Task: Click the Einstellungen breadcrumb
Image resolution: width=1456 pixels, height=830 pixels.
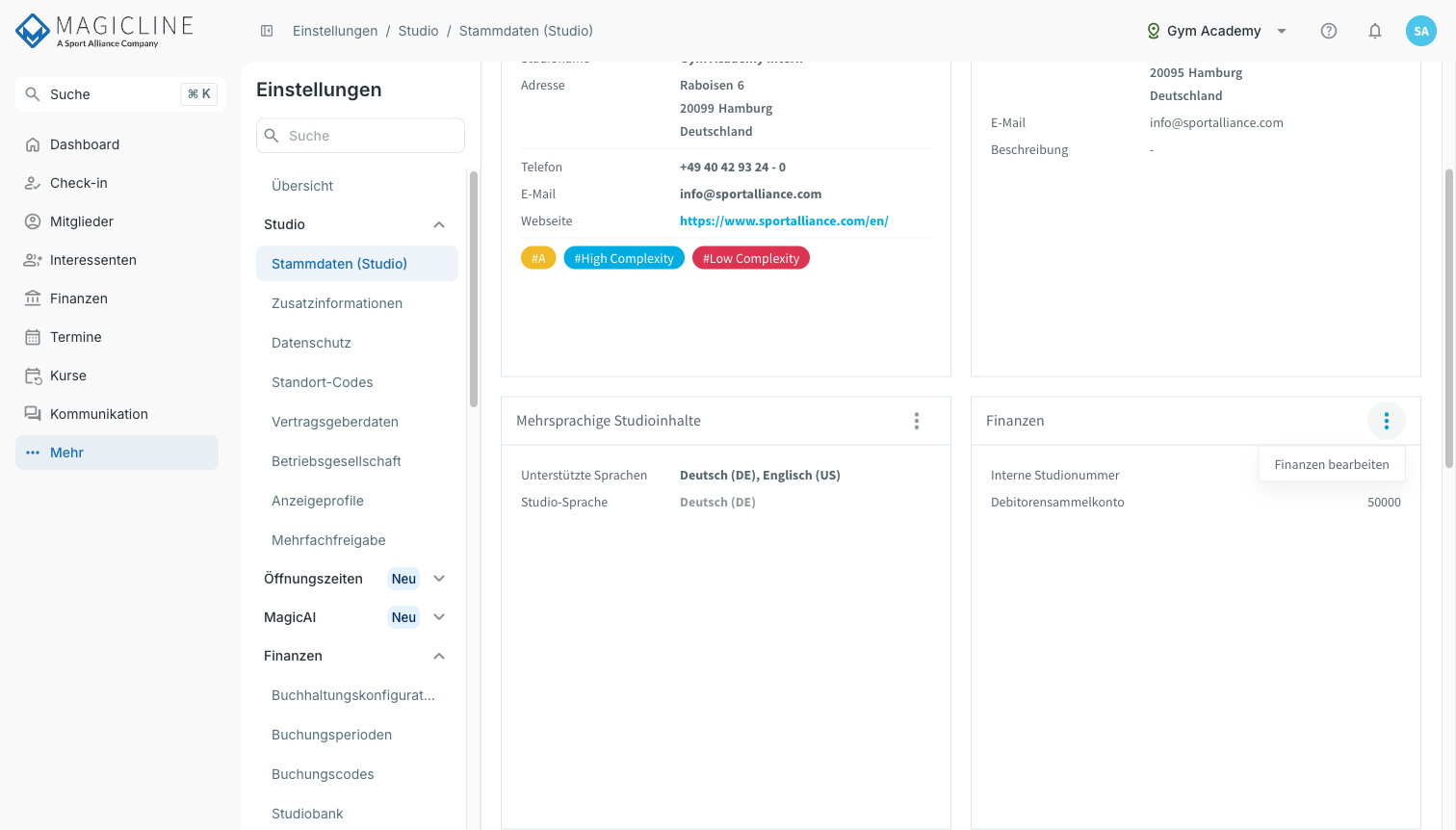Action: 335,31
